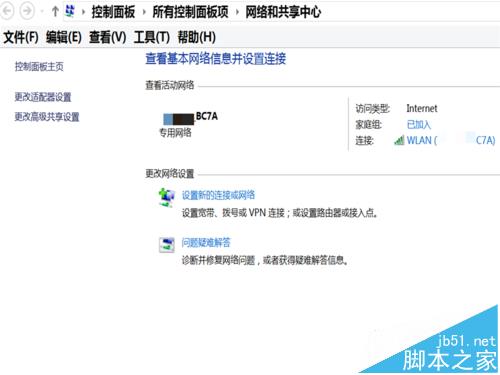Open the 查看(V) menu
The width and height of the screenshot is (500, 375).
pos(108,37)
